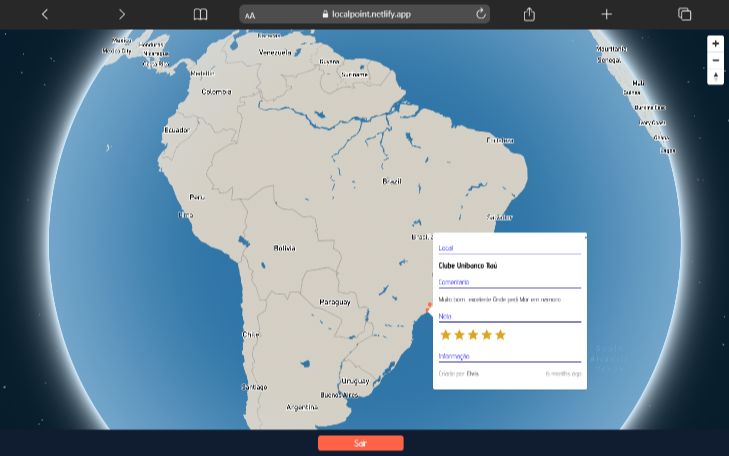The width and height of the screenshot is (729, 456).
Task: Click the localpoint.netlify.app address bar
Action: (363, 15)
